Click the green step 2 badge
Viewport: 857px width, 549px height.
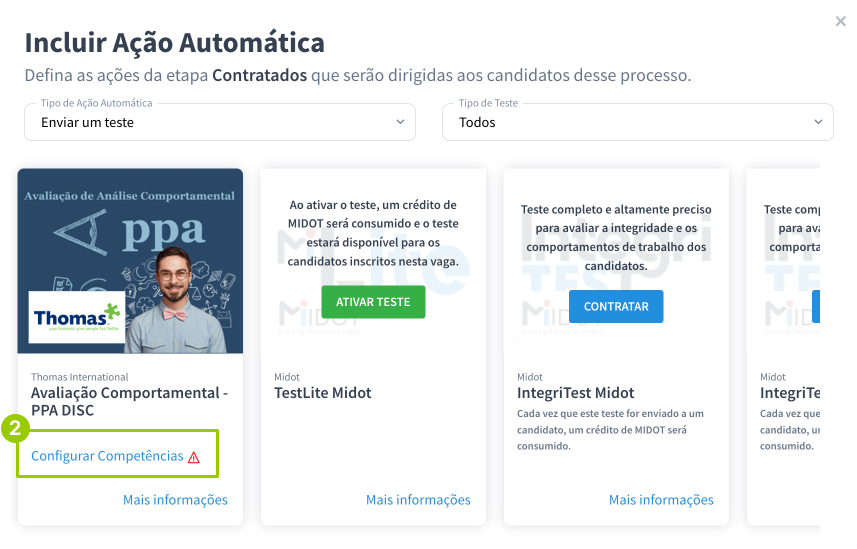15,429
